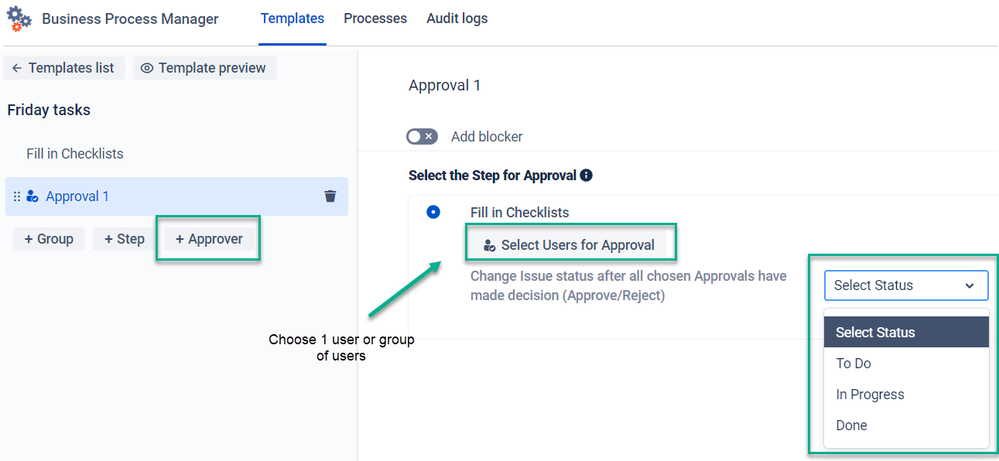Click the + Approver button
The image size is (999, 461).
tap(209, 239)
